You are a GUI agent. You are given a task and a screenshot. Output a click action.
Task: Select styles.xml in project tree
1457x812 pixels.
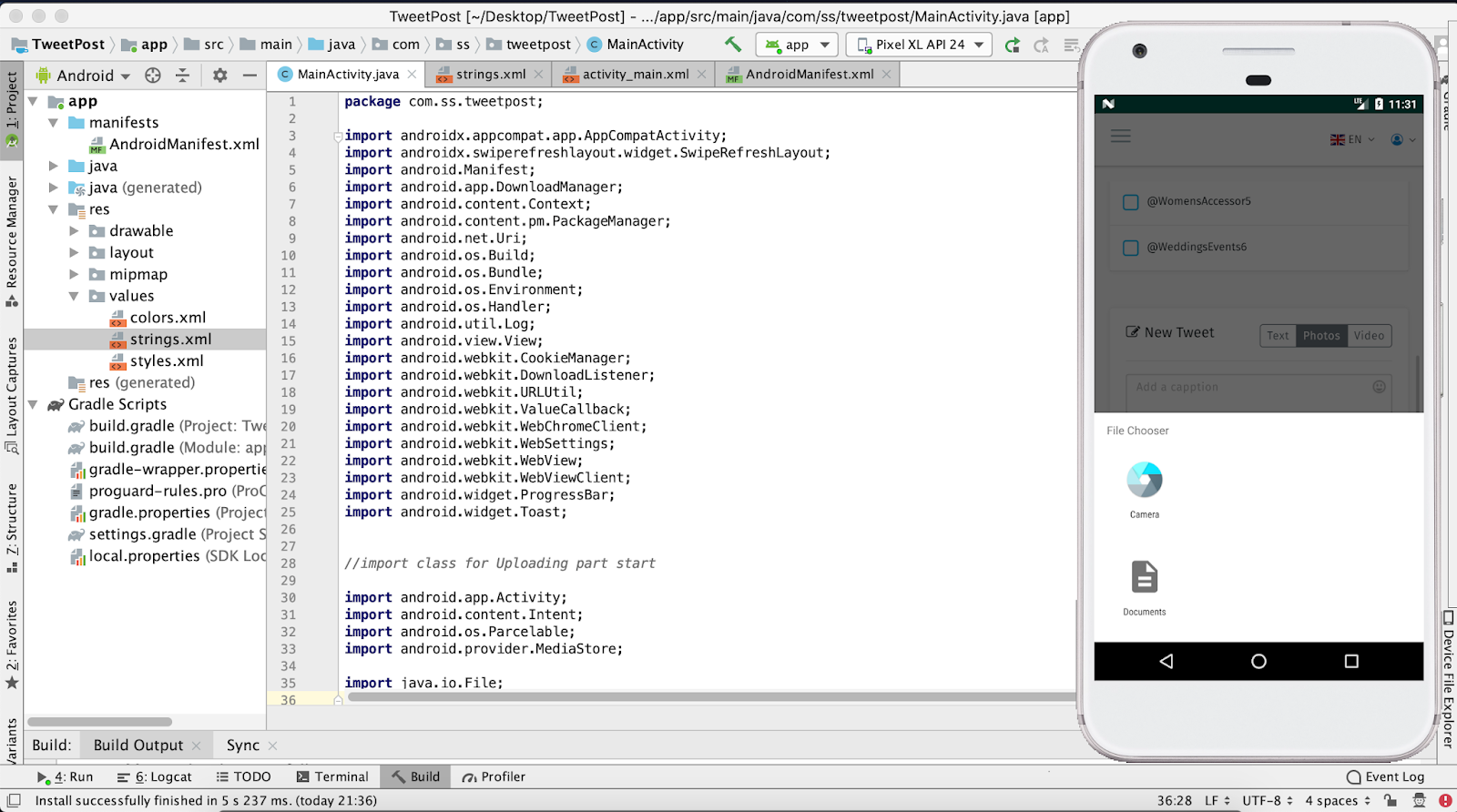point(157,361)
